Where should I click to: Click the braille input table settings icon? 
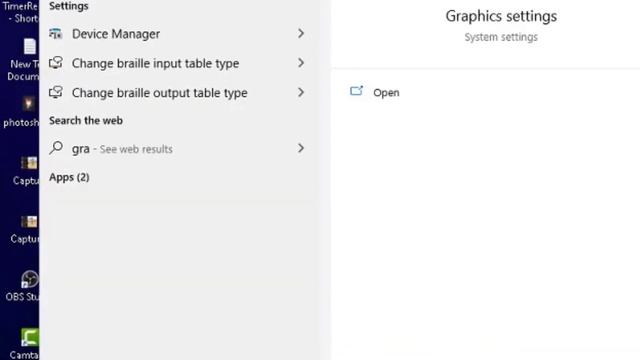tap(56, 63)
